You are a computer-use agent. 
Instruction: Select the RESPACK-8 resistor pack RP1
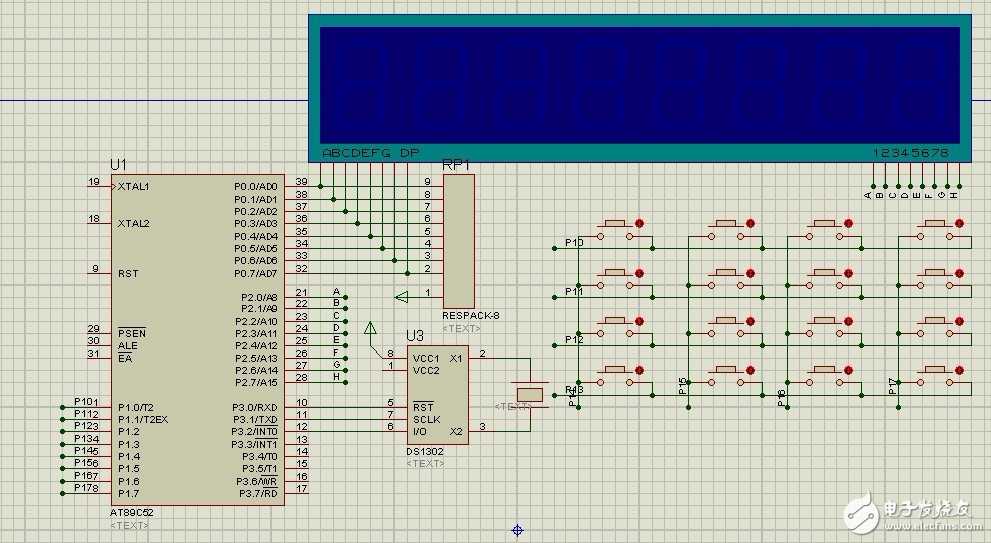pyautogui.click(x=459, y=242)
